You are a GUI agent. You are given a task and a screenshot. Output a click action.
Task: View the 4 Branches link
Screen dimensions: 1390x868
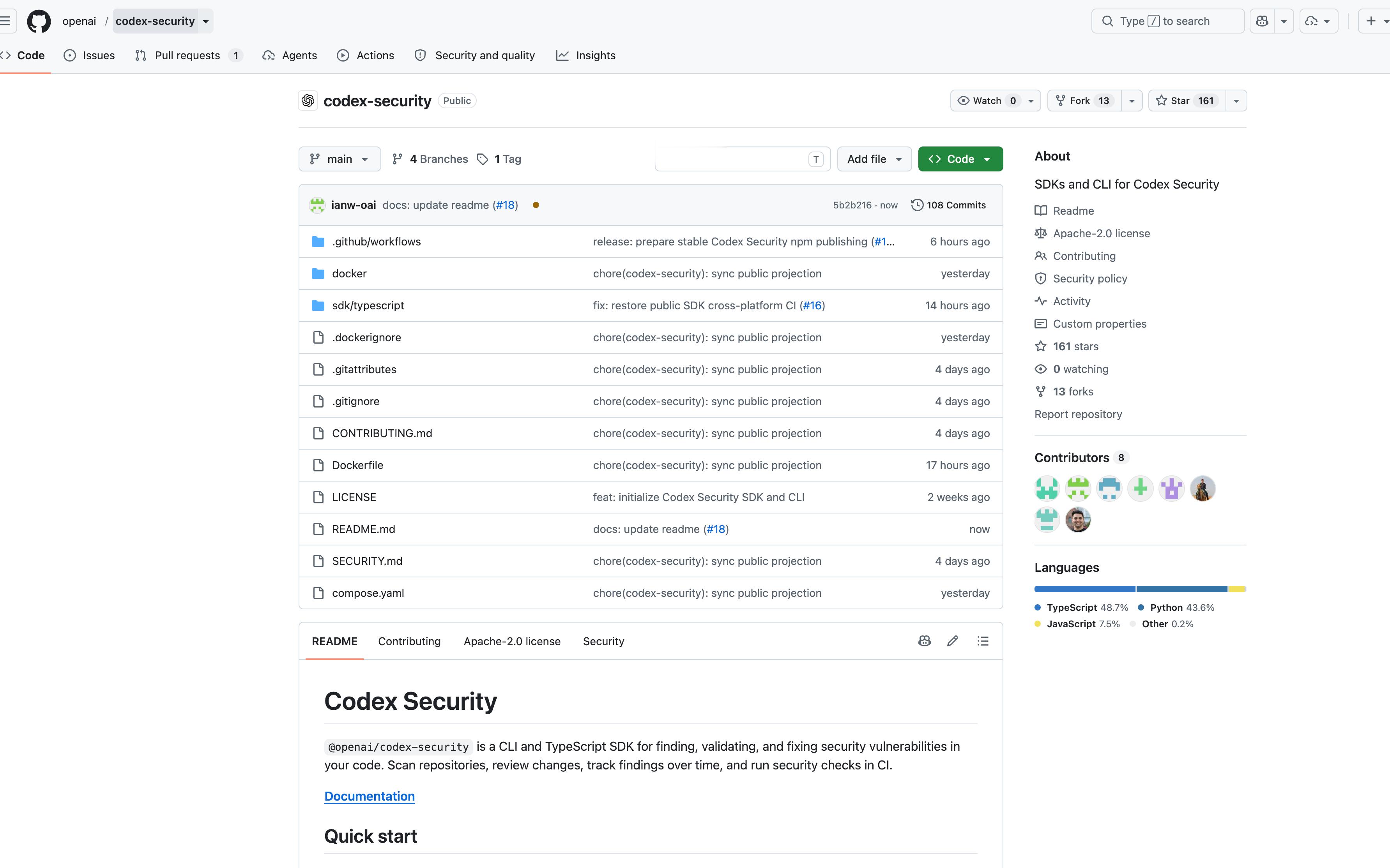[x=430, y=159]
